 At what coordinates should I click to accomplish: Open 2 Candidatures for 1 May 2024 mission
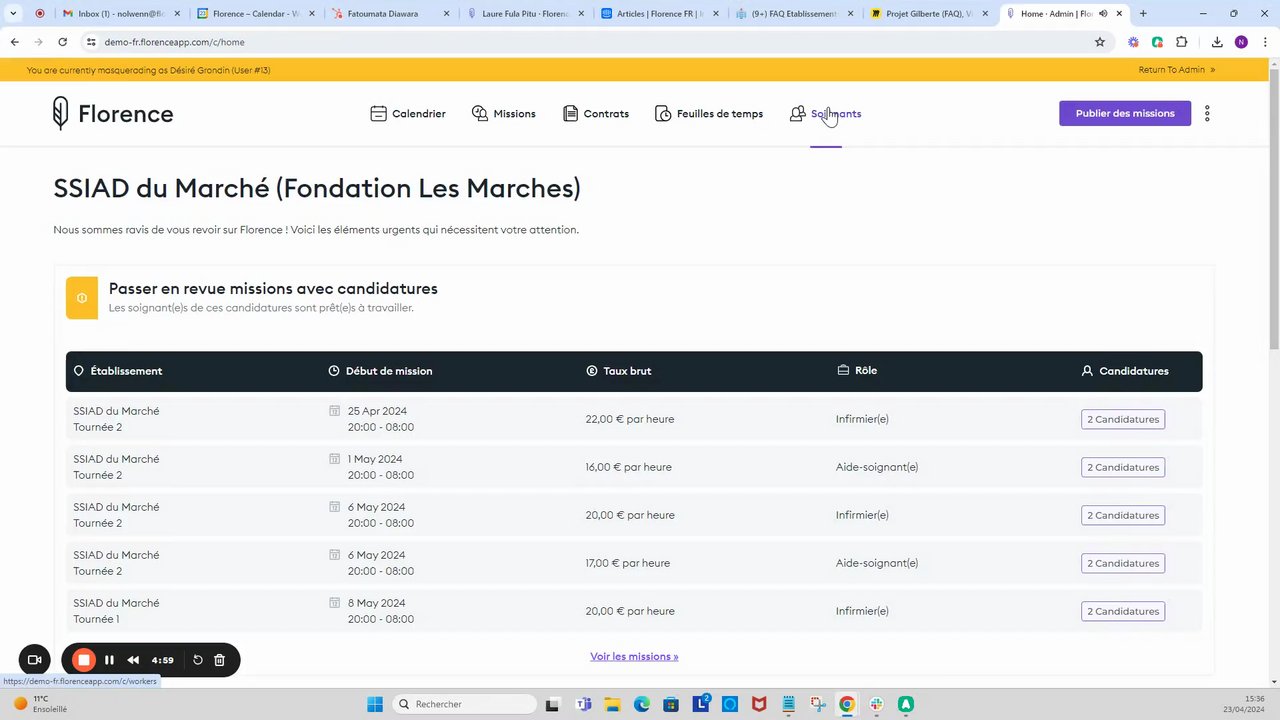[x=1123, y=467]
